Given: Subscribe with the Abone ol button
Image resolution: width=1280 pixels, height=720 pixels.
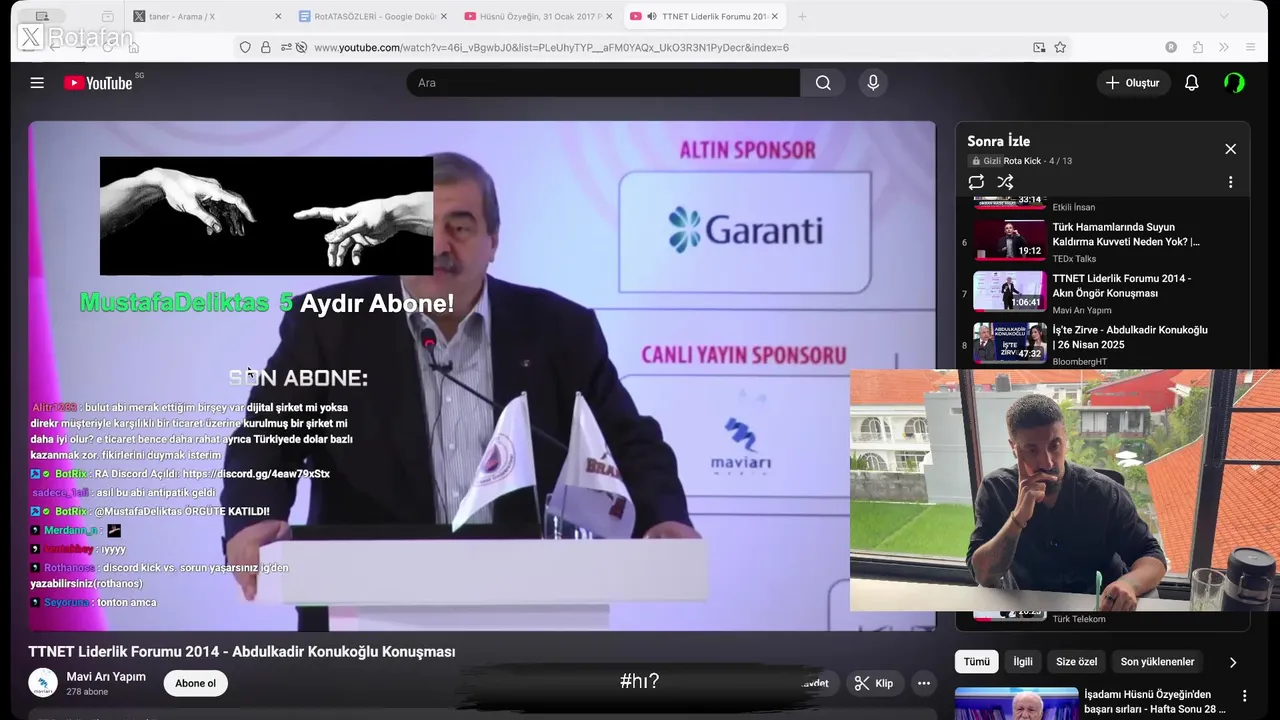Looking at the screenshot, I should pos(195,684).
